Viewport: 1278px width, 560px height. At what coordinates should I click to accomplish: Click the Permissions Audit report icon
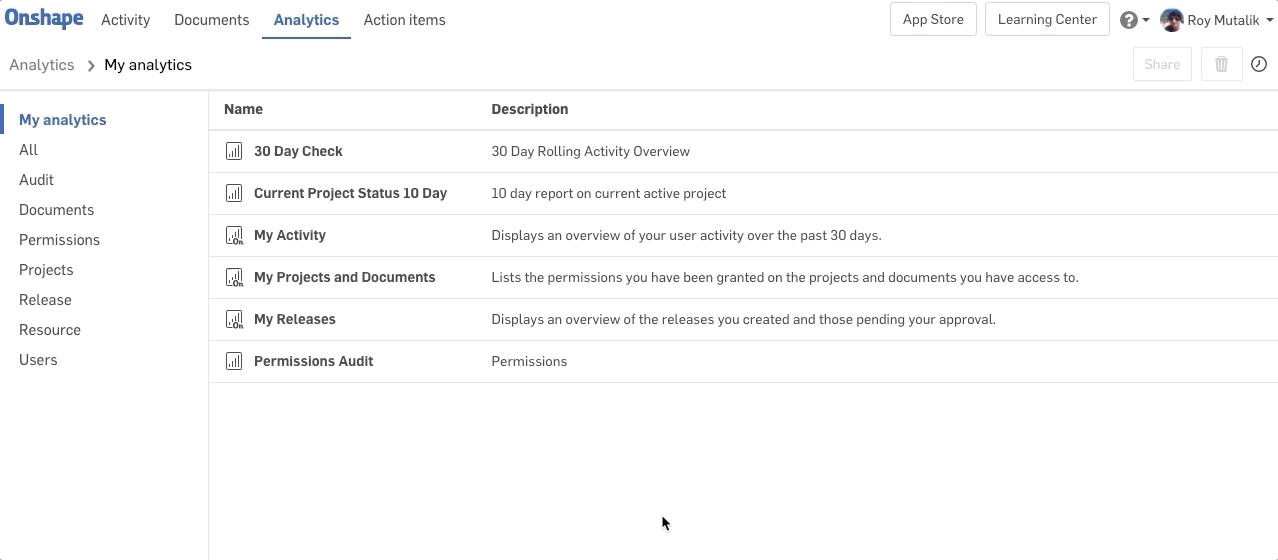234,361
